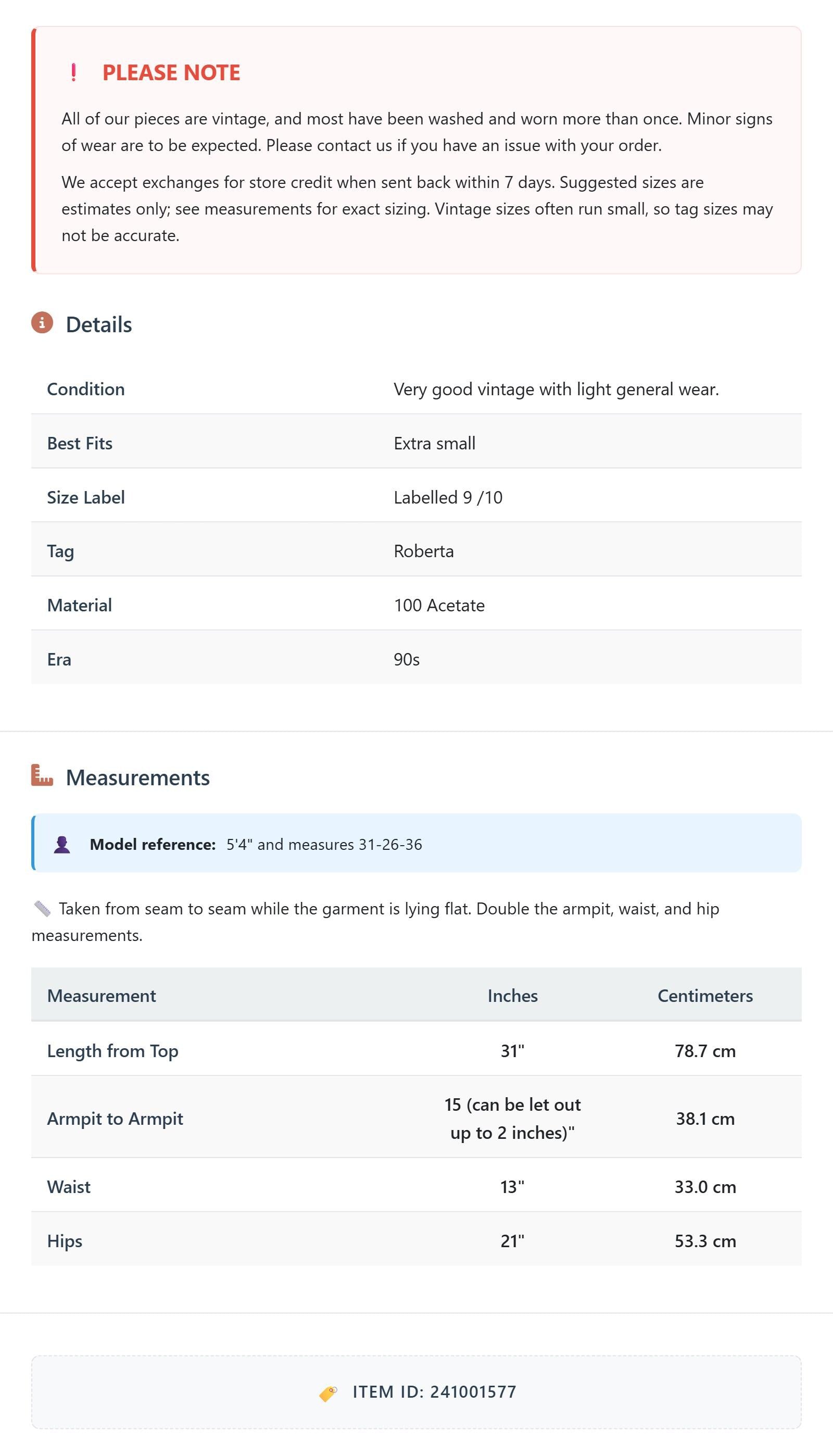This screenshot has height=1456, width=833.
Task: Click the 'Labelled 9 /10' size value
Action: 448,497
